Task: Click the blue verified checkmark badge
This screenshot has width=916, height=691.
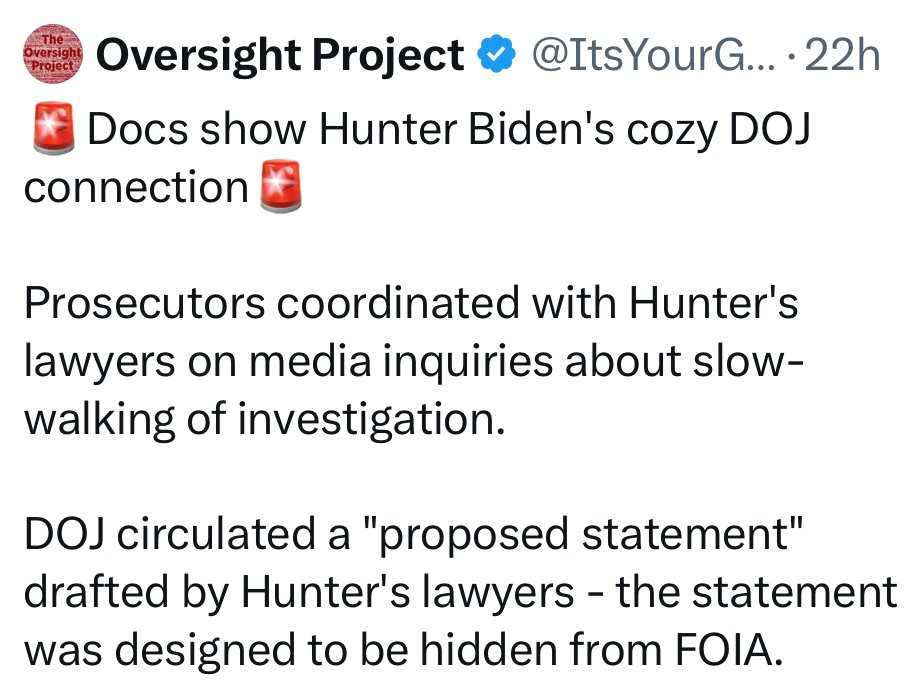Action: [496, 56]
